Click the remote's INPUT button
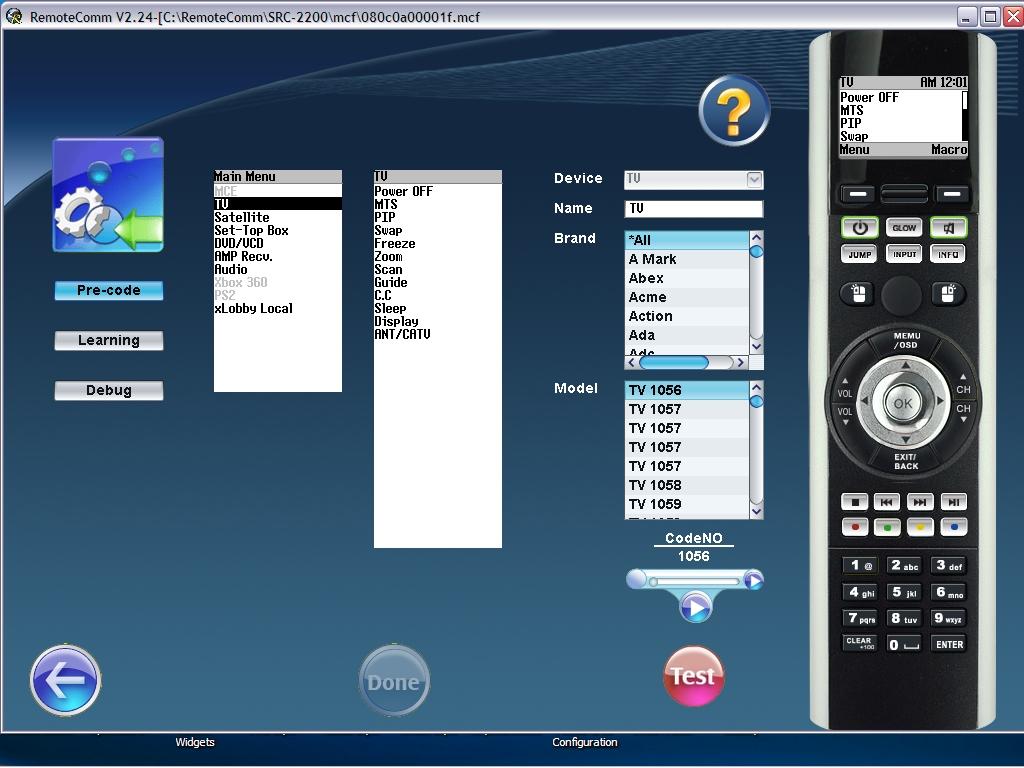This screenshot has height=768, width=1024. click(904, 254)
